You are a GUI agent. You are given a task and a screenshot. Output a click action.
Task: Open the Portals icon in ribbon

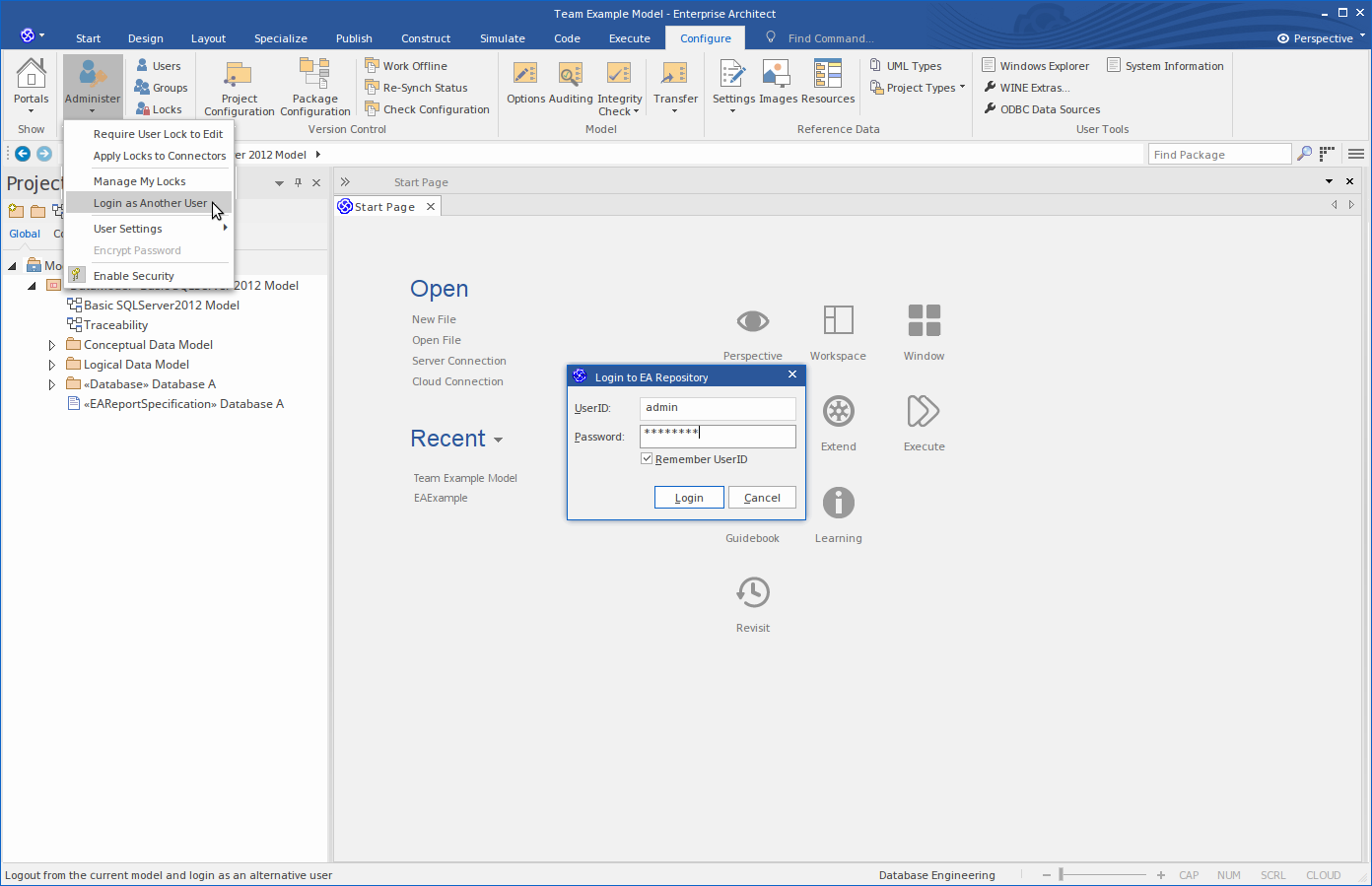(x=31, y=74)
